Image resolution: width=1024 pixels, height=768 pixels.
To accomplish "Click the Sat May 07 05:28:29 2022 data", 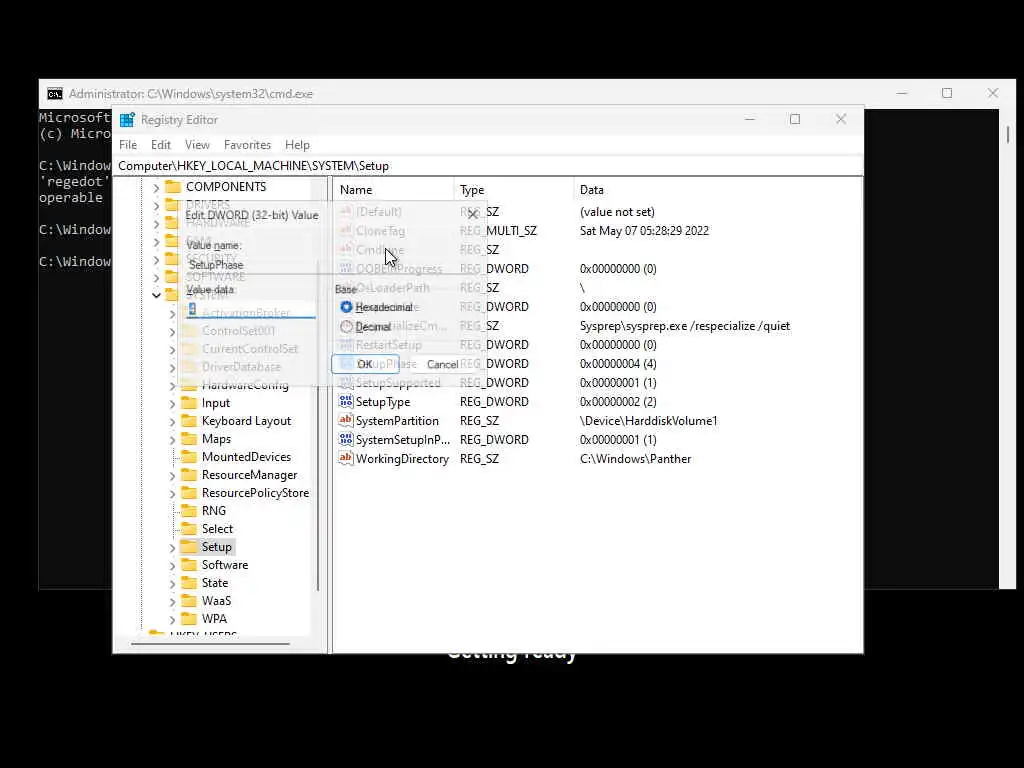I will [x=644, y=231].
